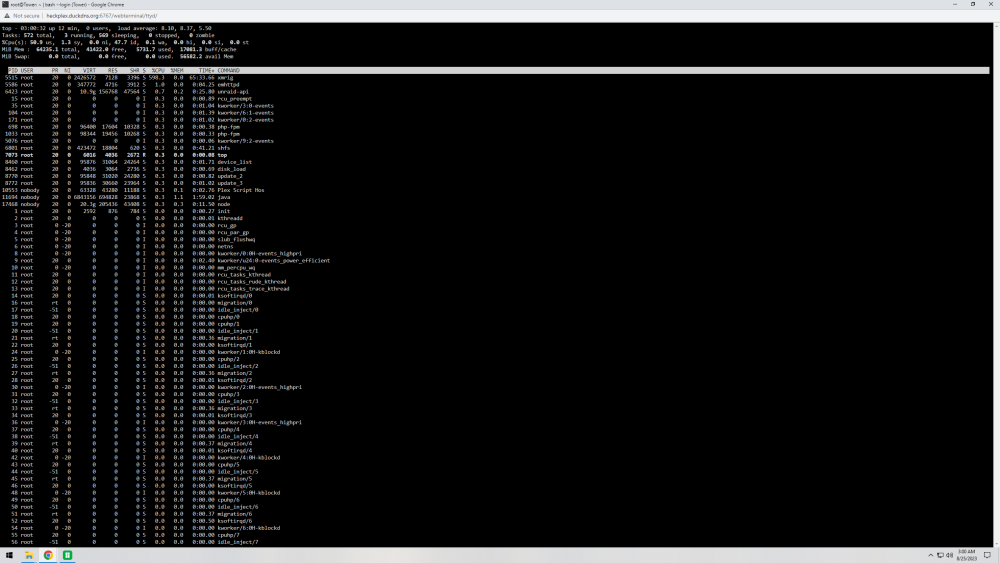Select the disk_load process row
This screenshot has width=1000, height=563.
click(x=124, y=169)
